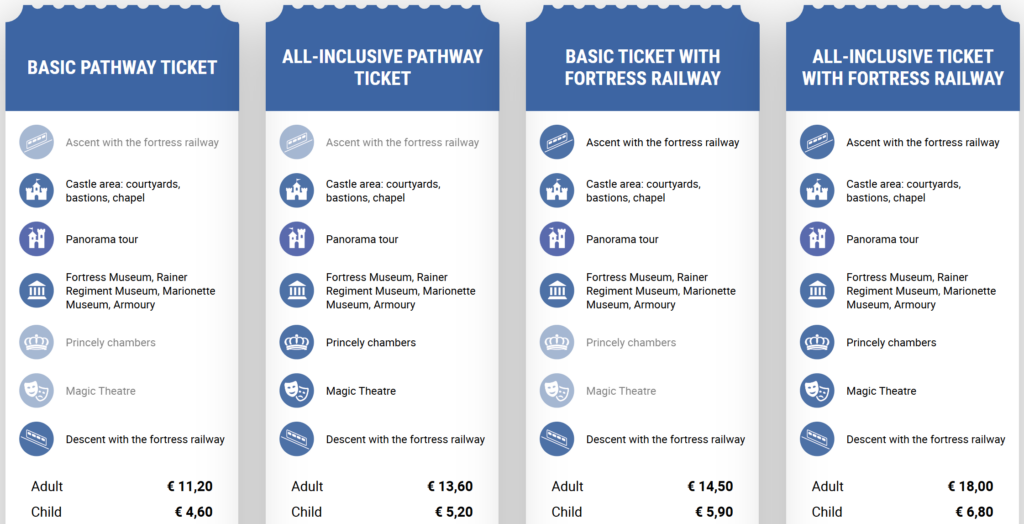Click the greyed crown icon in Basic Fortress Railway ticket

557,342
